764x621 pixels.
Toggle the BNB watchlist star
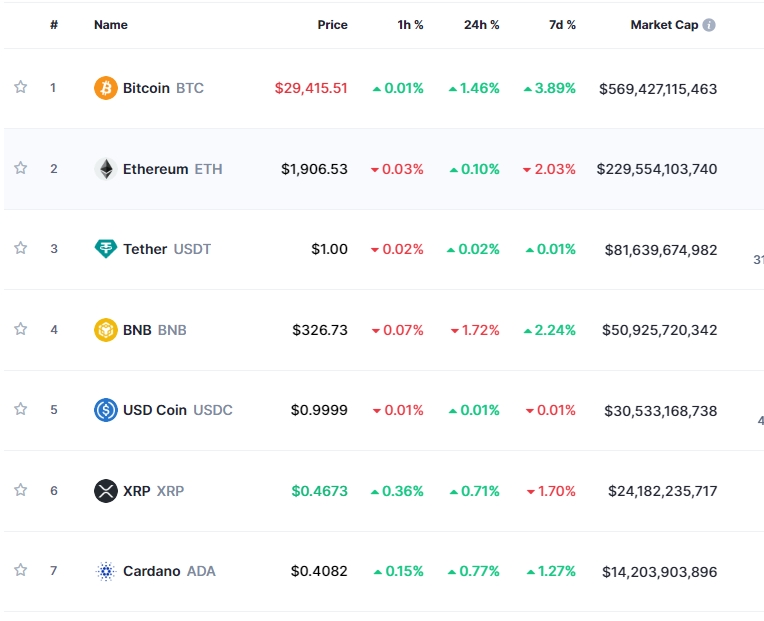point(20,328)
